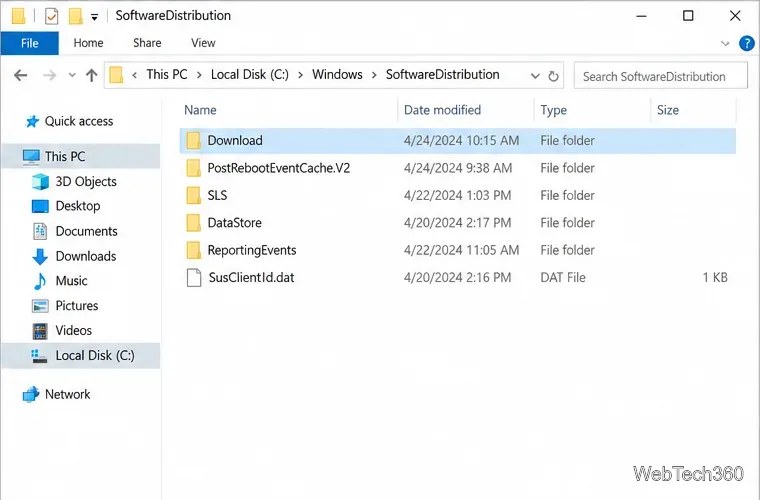Image resolution: width=760 pixels, height=500 pixels.
Task: Click the 4/22/2024 1:03 PM date
Action: pyautogui.click(x=458, y=195)
